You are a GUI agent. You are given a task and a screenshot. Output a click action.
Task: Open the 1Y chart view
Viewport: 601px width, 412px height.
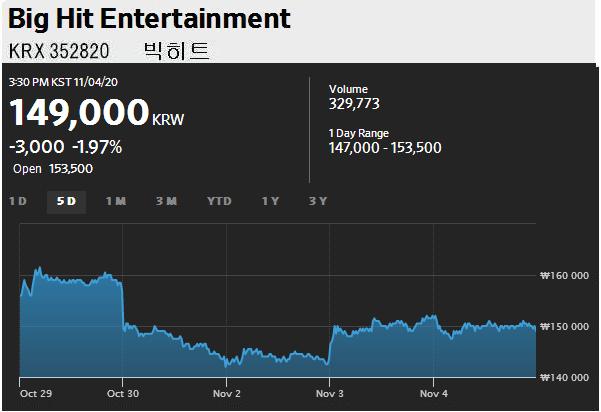270,201
